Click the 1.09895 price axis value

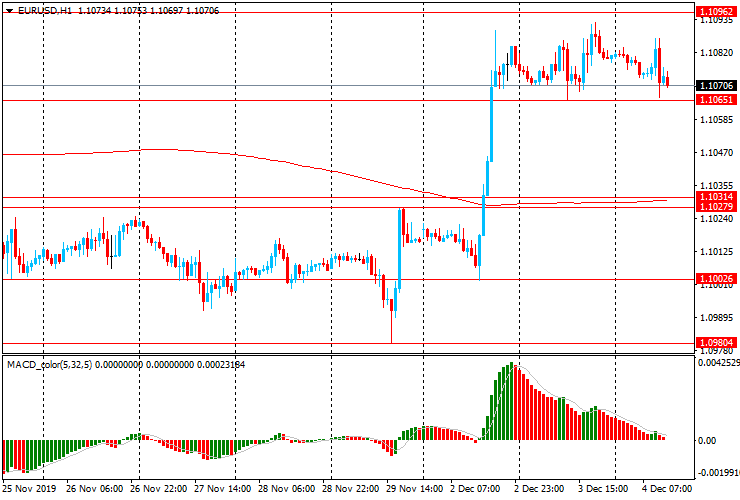pyautogui.click(x=717, y=318)
